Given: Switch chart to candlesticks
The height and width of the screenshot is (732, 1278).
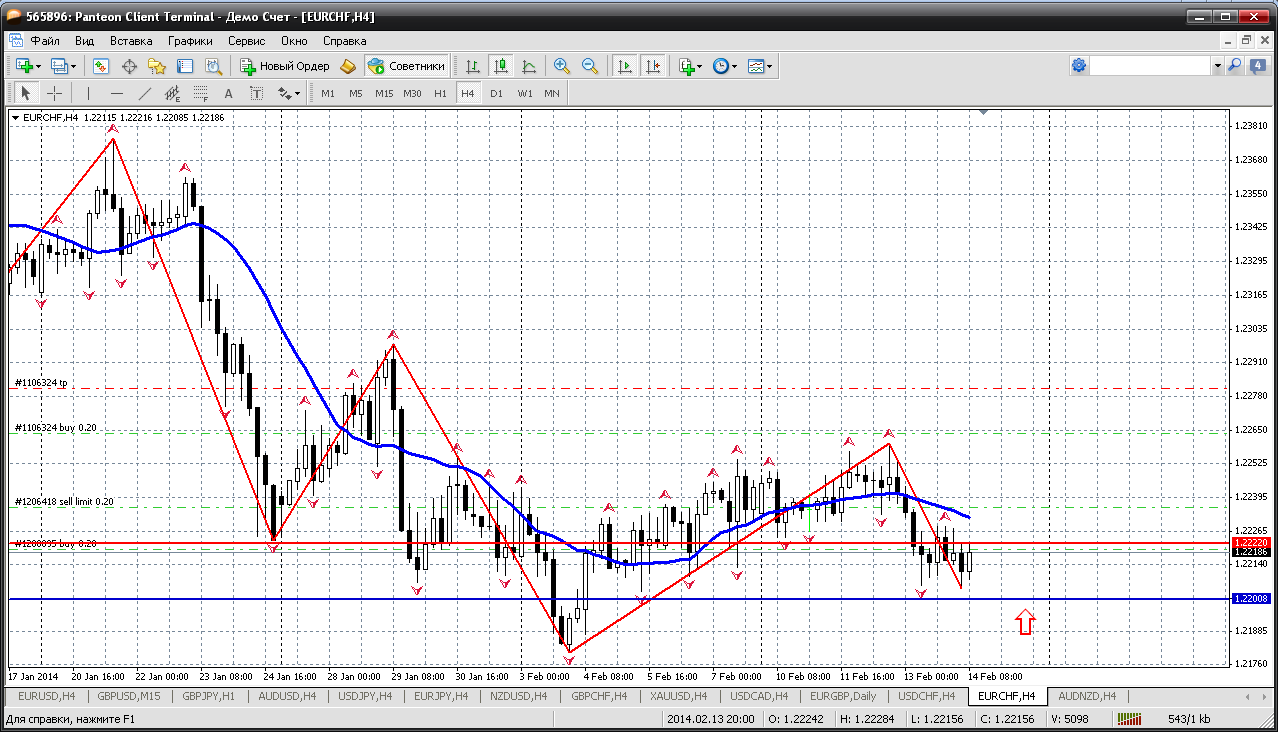Looking at the screenshot, I should [x=501, y=66].
